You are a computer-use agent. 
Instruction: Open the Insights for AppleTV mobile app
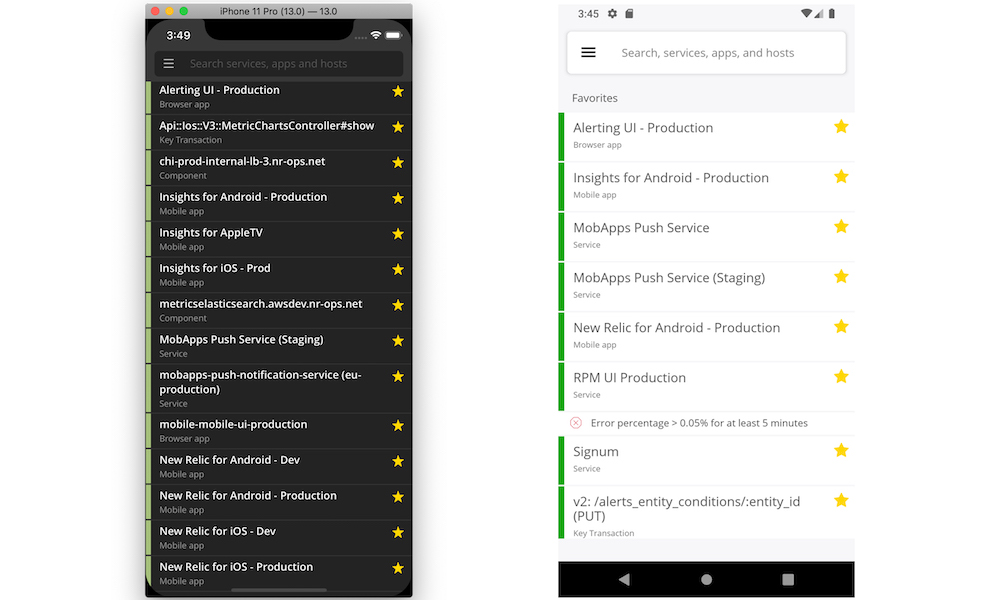279,240
